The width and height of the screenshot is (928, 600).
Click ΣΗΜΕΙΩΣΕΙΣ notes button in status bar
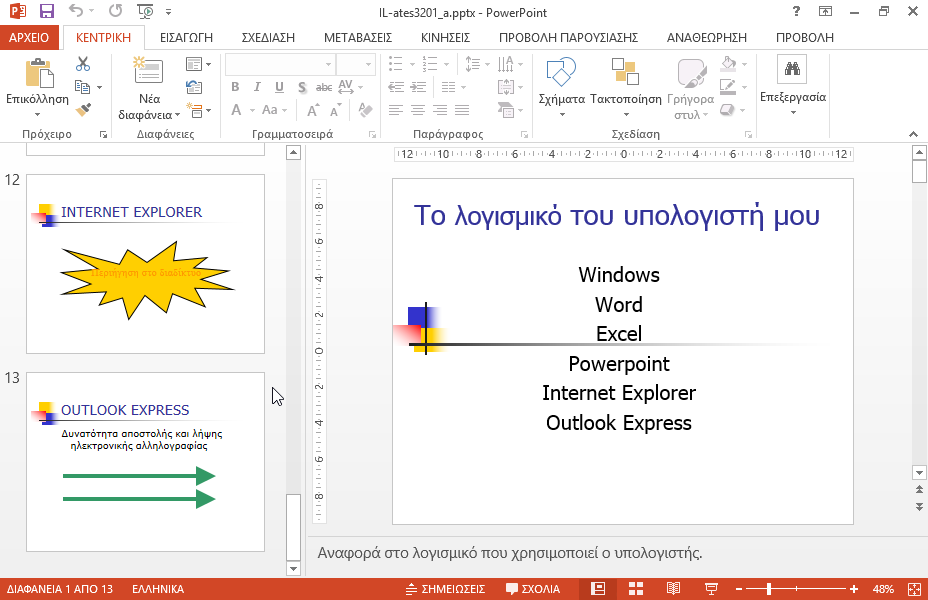coord(446,589)
